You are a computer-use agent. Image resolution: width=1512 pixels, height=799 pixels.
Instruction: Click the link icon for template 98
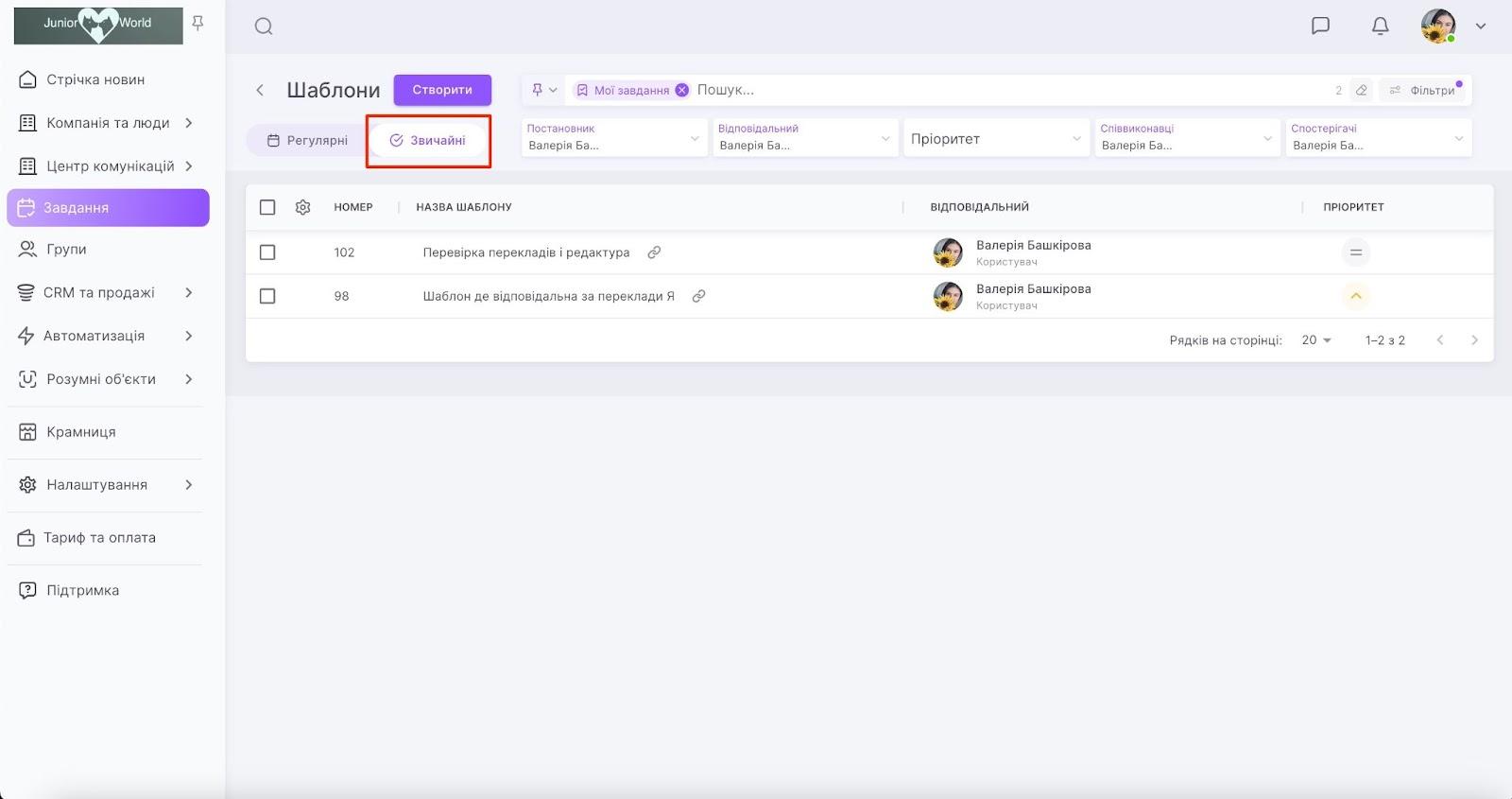click(x=698, y=296)
